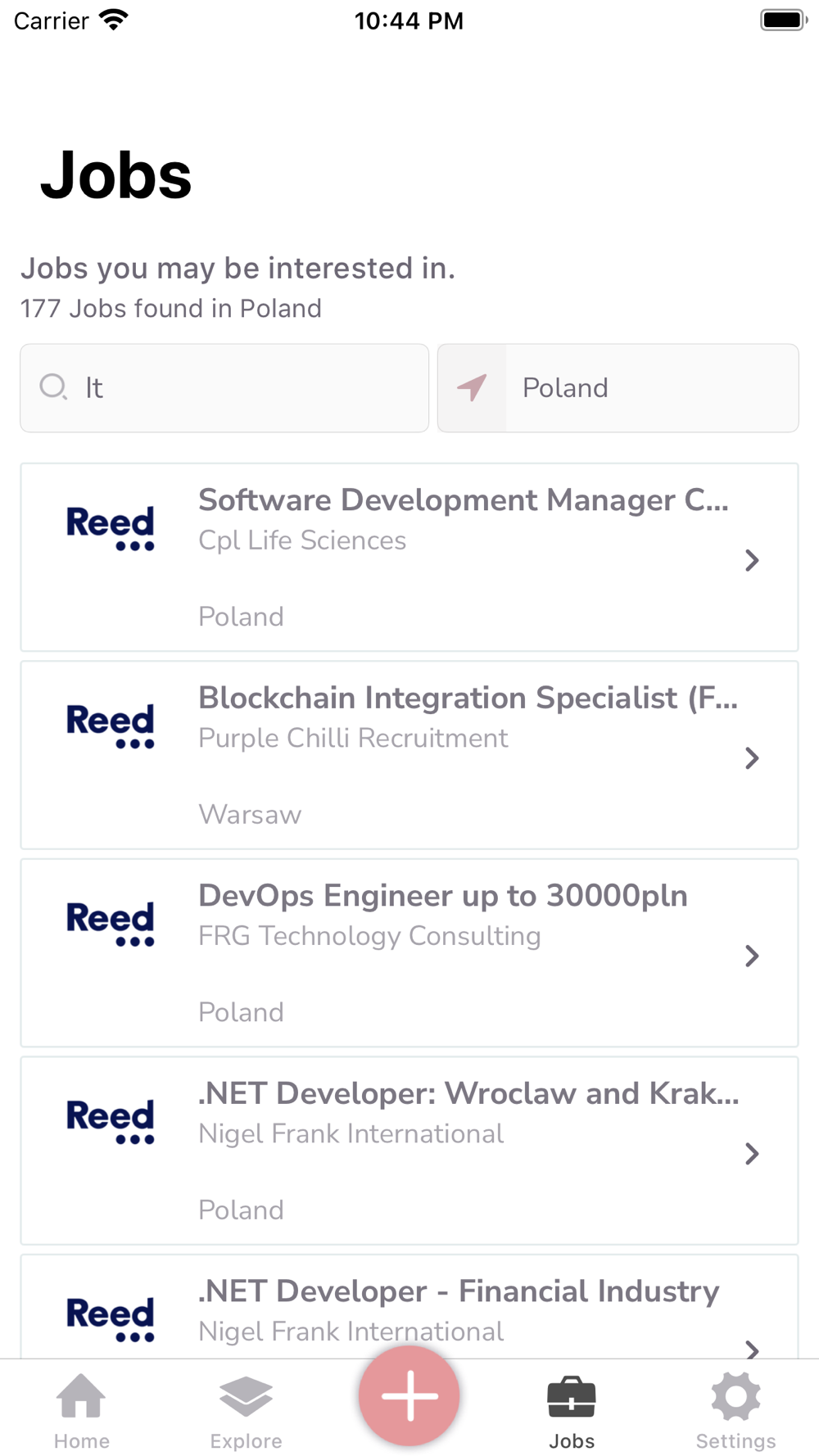Expand Blockchain Integration Specialist chevron
Image resolution: width=819 pixels, height=1456 pixels.
[752, 758]
